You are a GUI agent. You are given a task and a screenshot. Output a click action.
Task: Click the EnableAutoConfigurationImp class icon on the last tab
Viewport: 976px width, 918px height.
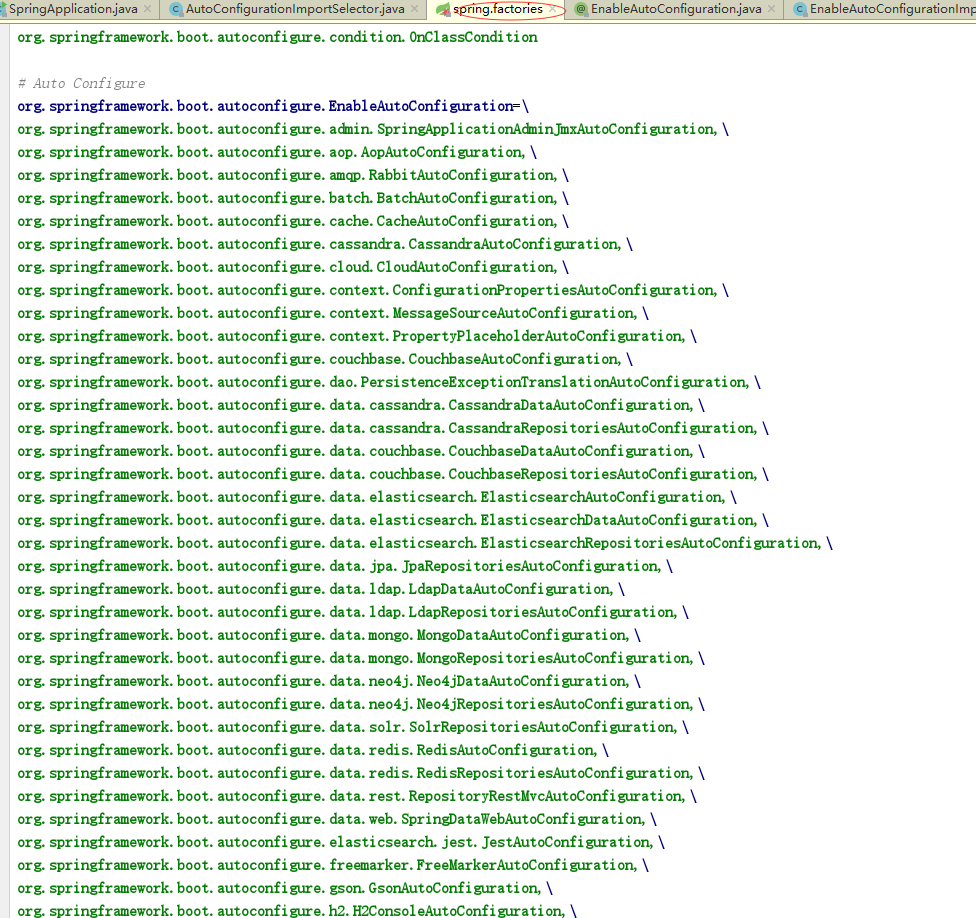pyautogui.click(x=800, y=9)
